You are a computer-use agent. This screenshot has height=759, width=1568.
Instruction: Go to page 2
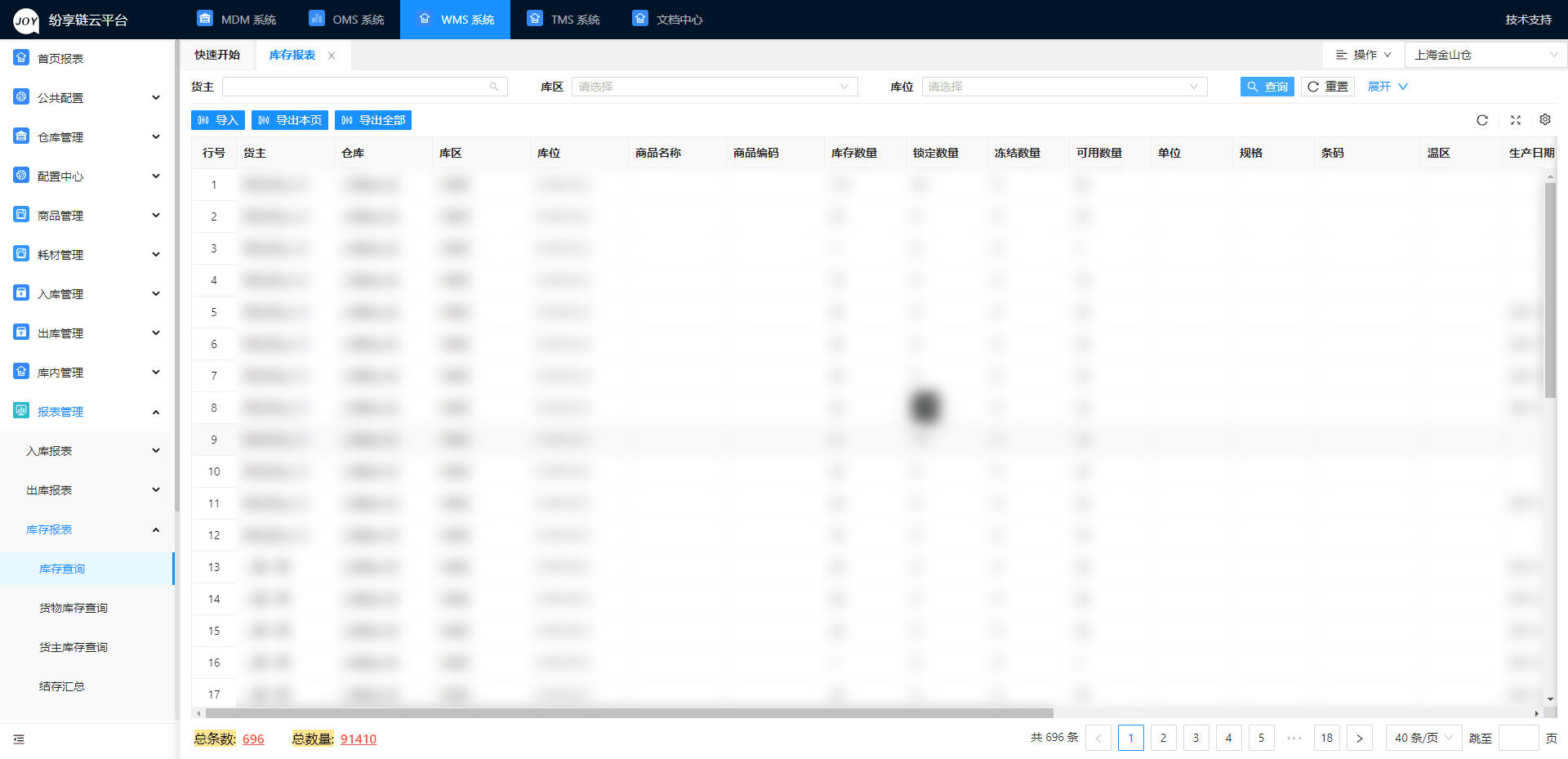[1164, 738]
